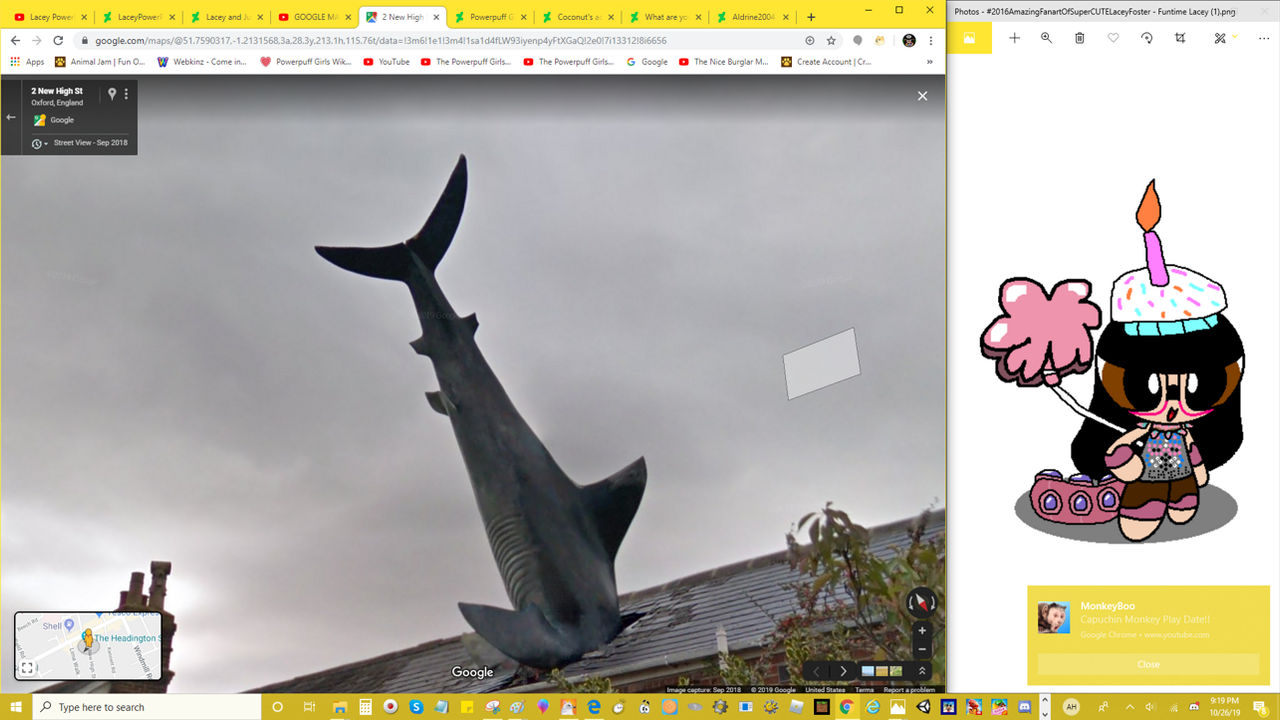Screen dimensions: 1280x720
Task: Open the Webkinz bookmark
Action: pyautogui.click(x=202, y=62)
